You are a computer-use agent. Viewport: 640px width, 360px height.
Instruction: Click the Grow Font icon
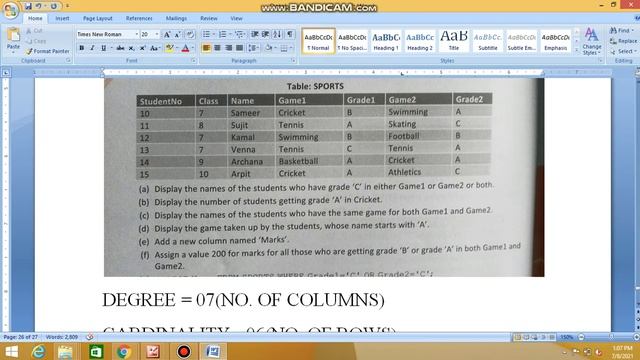click(167, 35)
